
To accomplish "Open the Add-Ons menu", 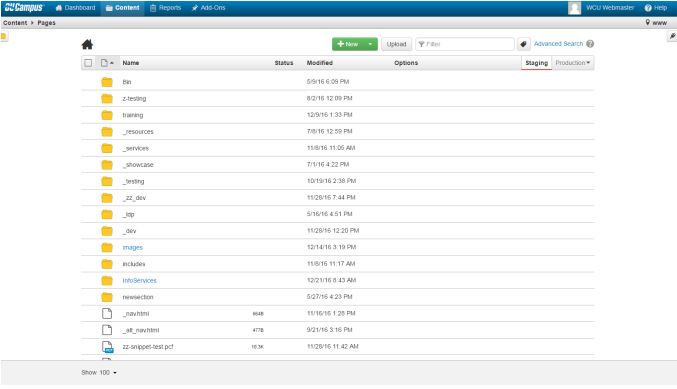I will click(x=209, y=8).
